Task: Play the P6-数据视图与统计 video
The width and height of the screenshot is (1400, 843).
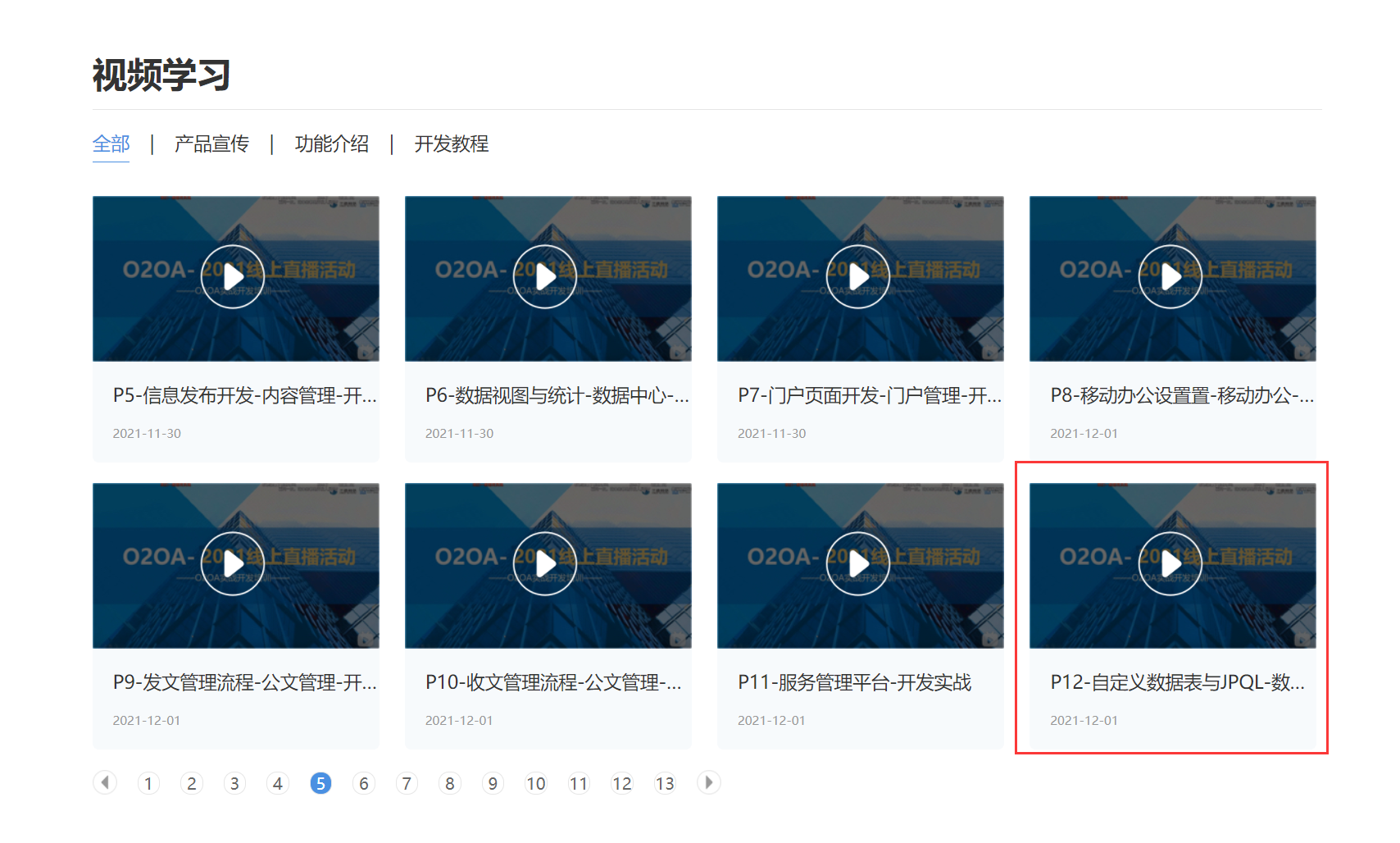Action: (x=545, y=277)
